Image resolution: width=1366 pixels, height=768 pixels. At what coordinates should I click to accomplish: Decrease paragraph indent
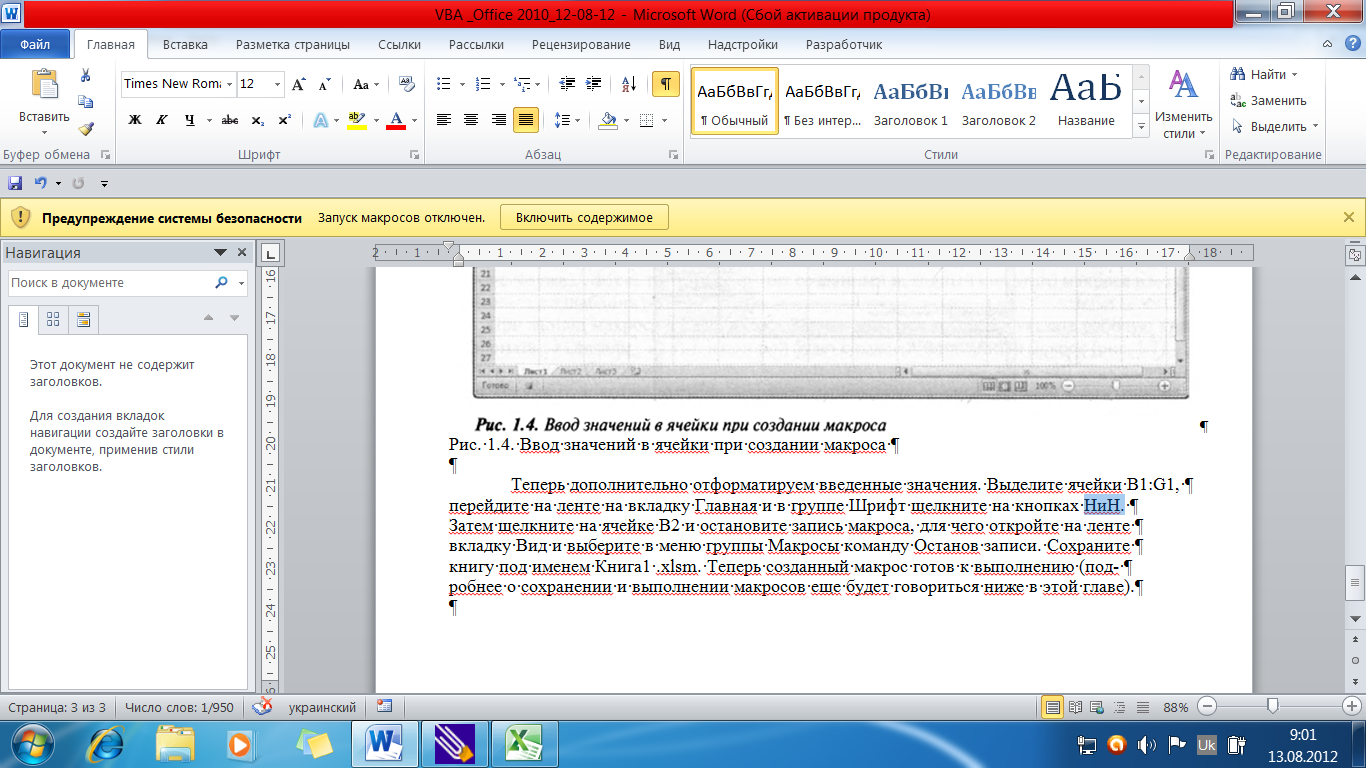coord(568,84)
